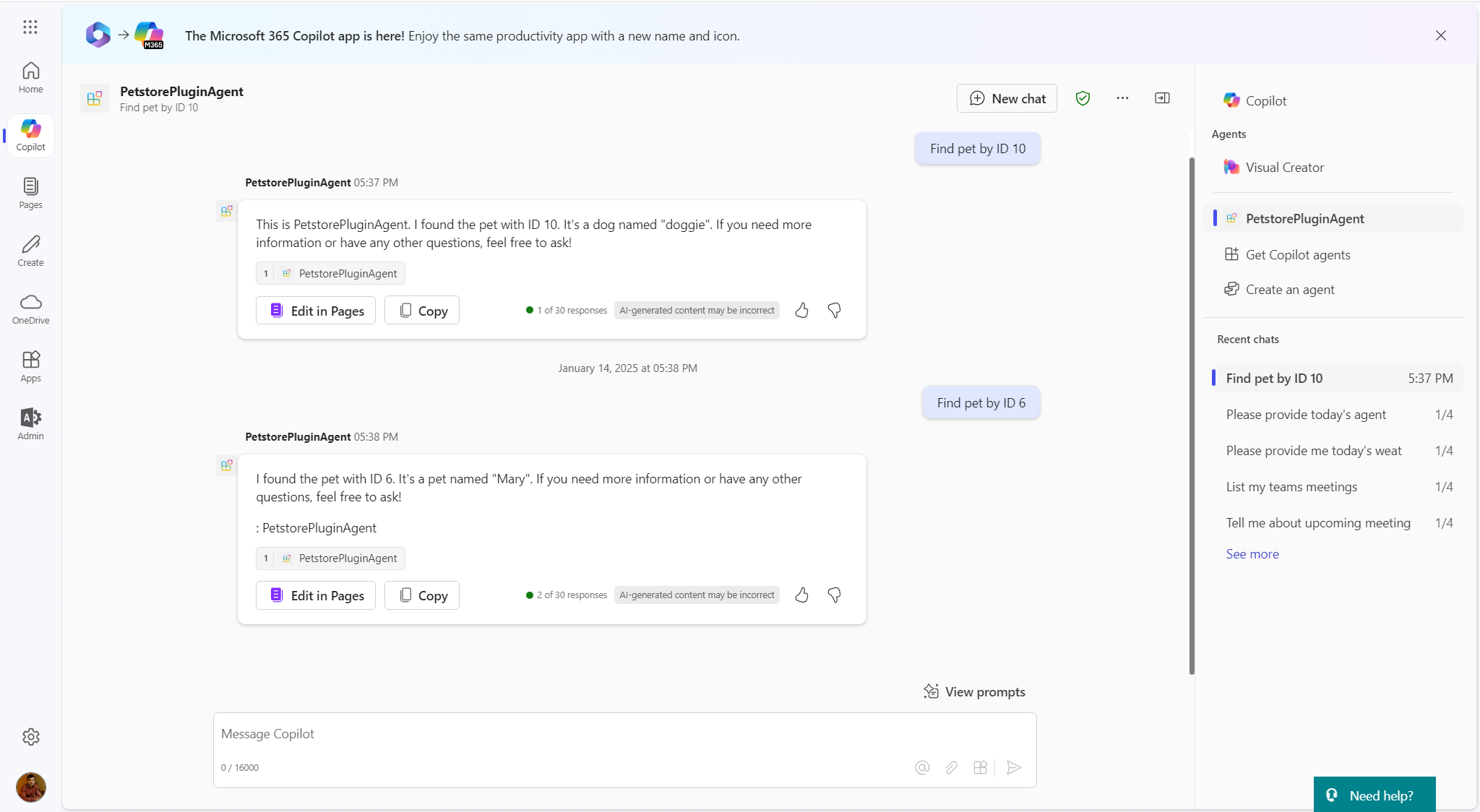This screenshot has height=812, width=1480.
Task: Click the @ mention icon in message box
Action: click(x=922, y=767)
